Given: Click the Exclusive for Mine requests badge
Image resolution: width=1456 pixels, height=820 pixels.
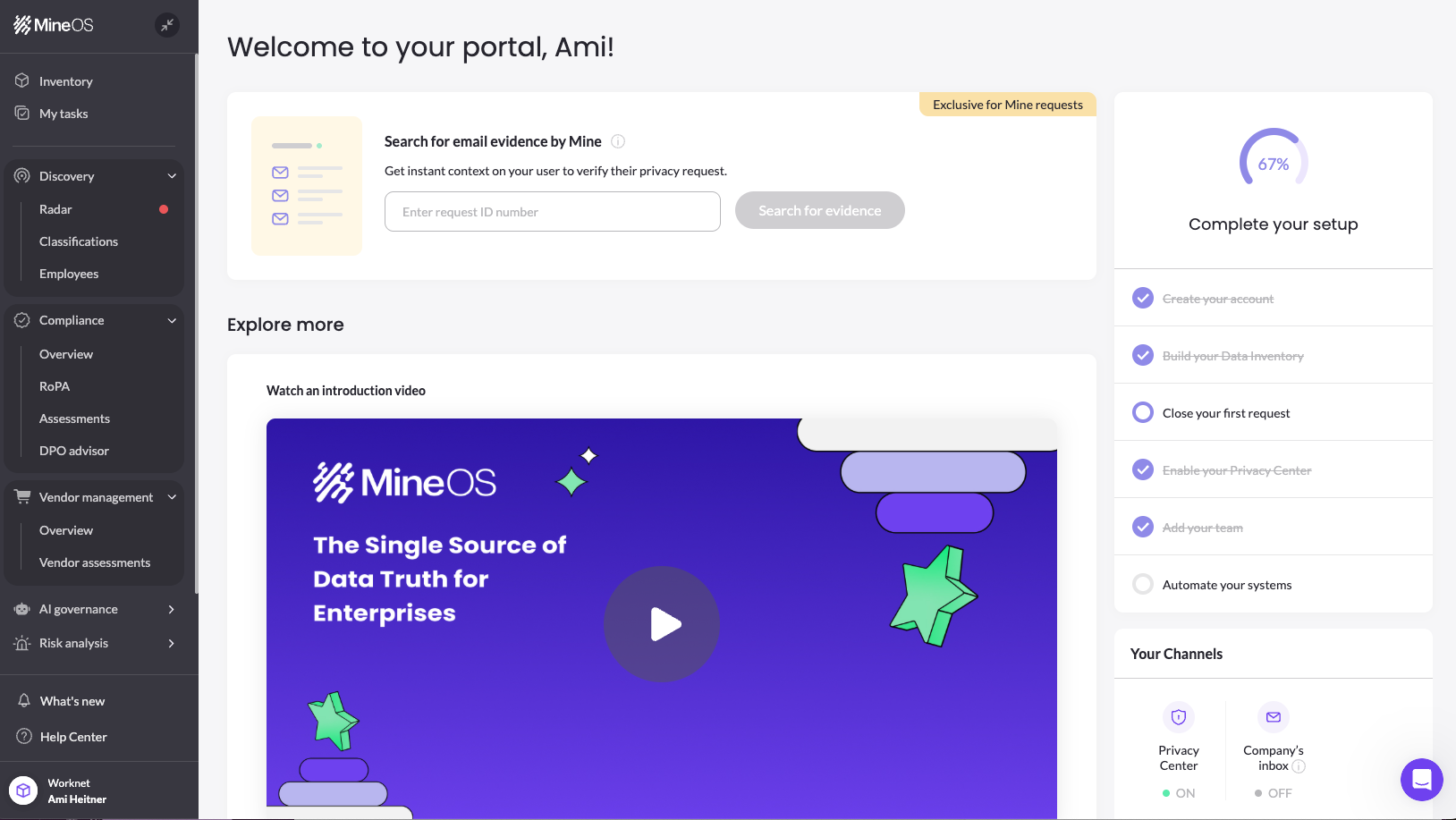Looking at the screenshot, I should [x=1008, y=105].
